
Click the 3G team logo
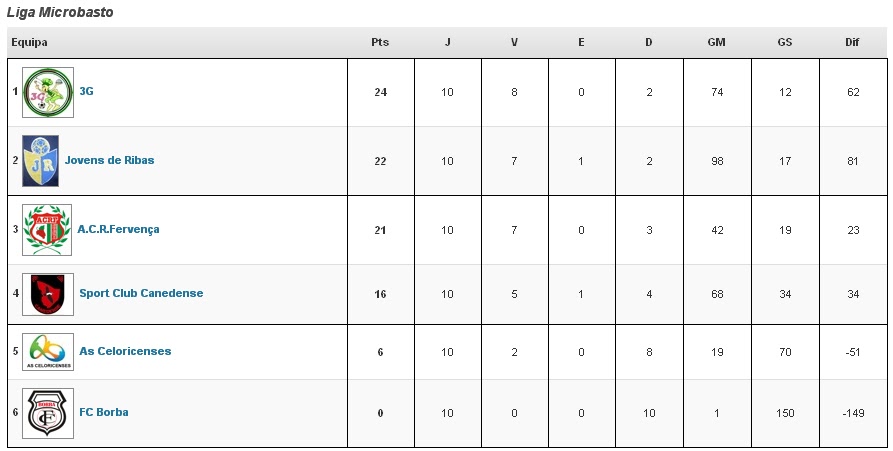tap(48, 92)
